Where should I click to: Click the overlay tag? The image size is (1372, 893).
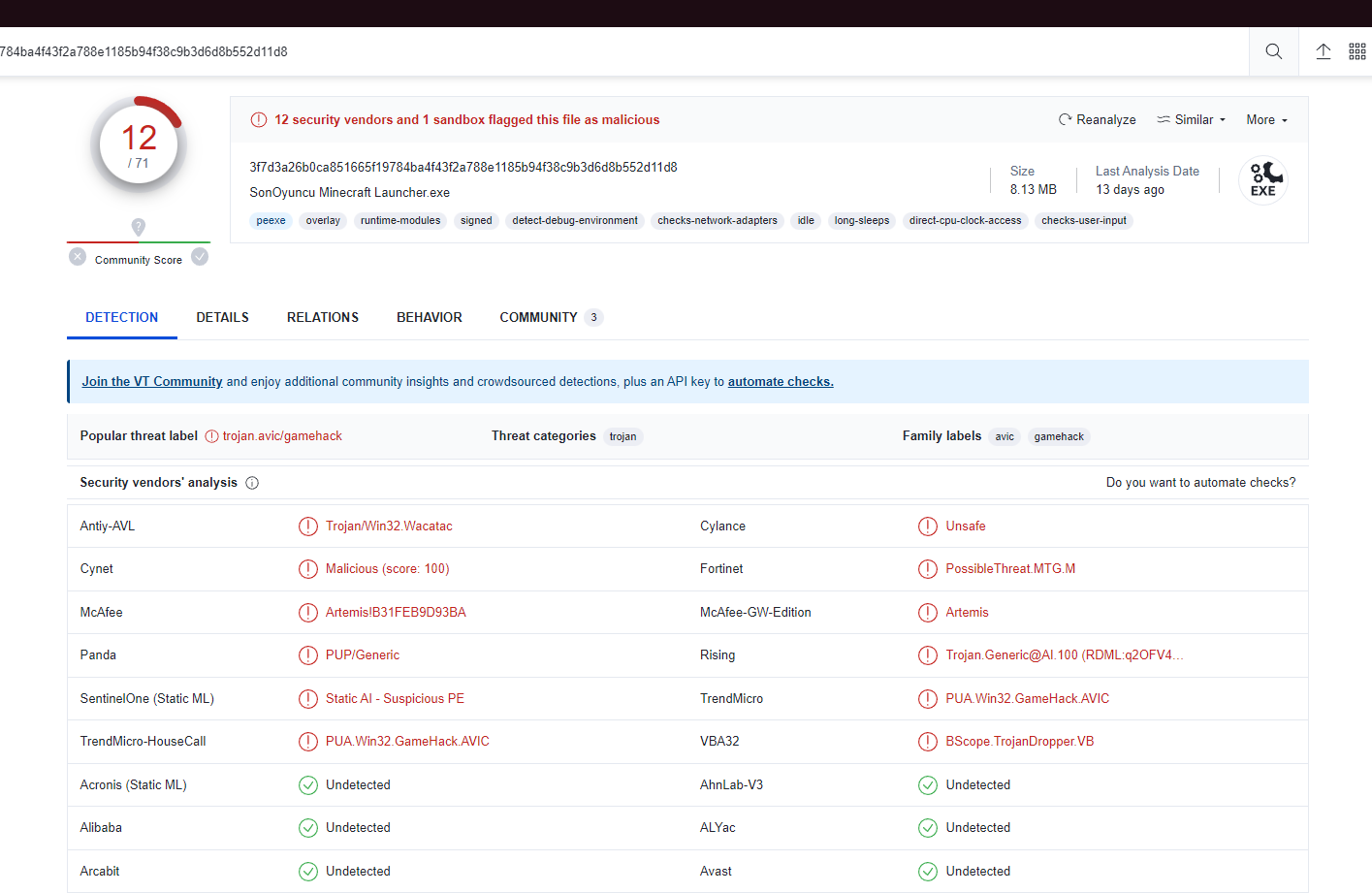[x=323, y=221]
